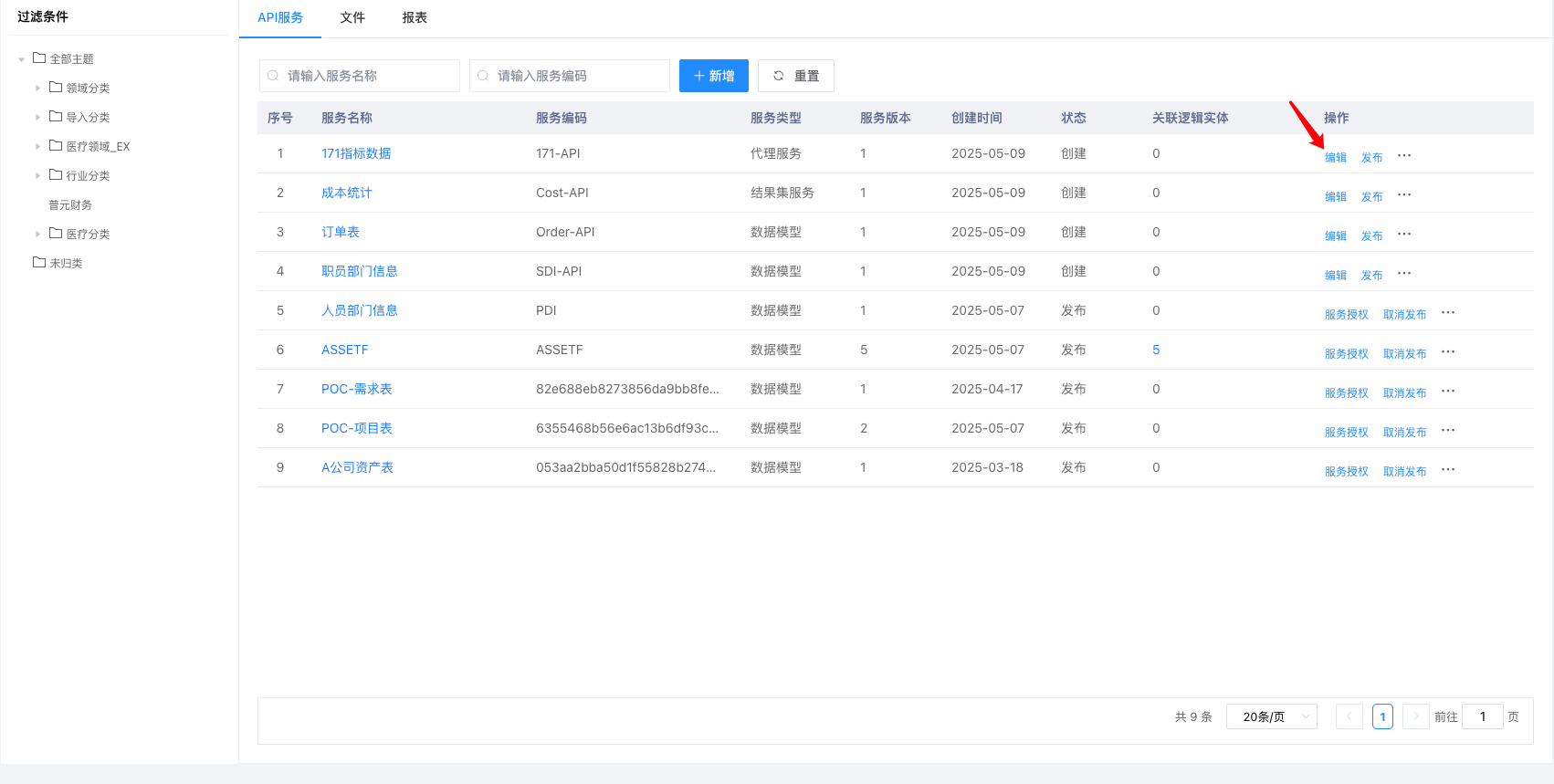Switch to the 文件 tab

click(352, 17)
